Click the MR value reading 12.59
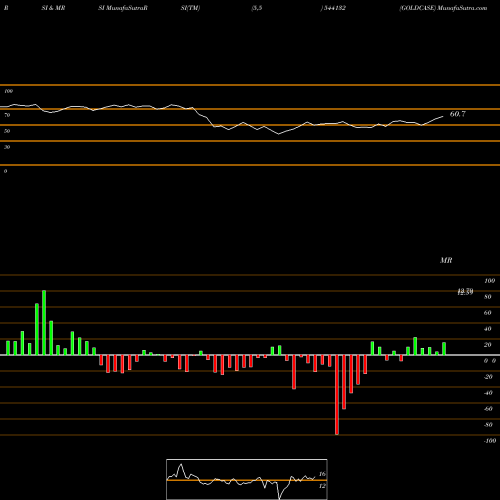The height and width of the screenshot is (500, 500). tap(465, 292)
